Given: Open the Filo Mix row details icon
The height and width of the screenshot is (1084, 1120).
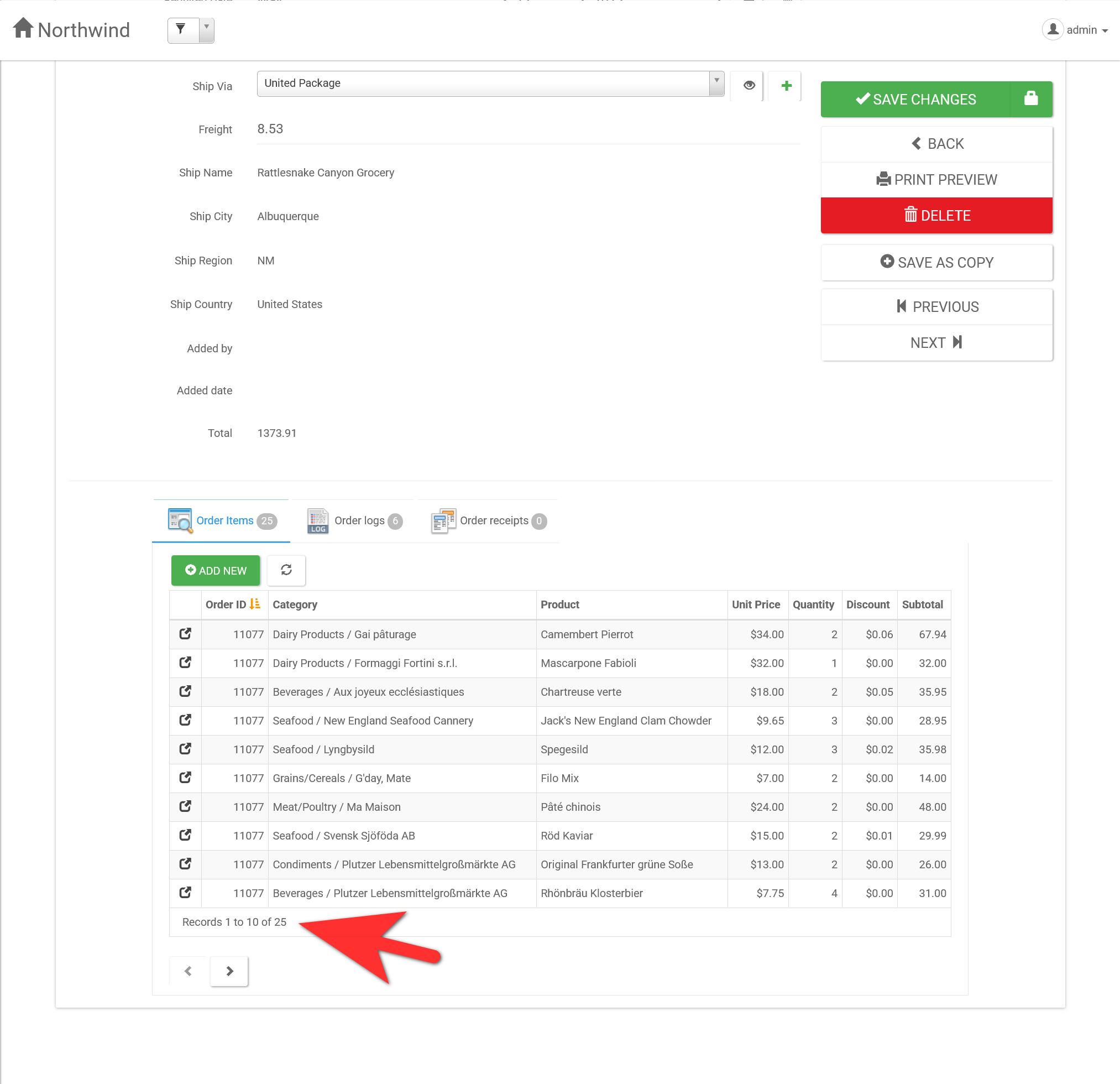Looking at the screenshot, I should pyautogui.click(x=185, y=777).
